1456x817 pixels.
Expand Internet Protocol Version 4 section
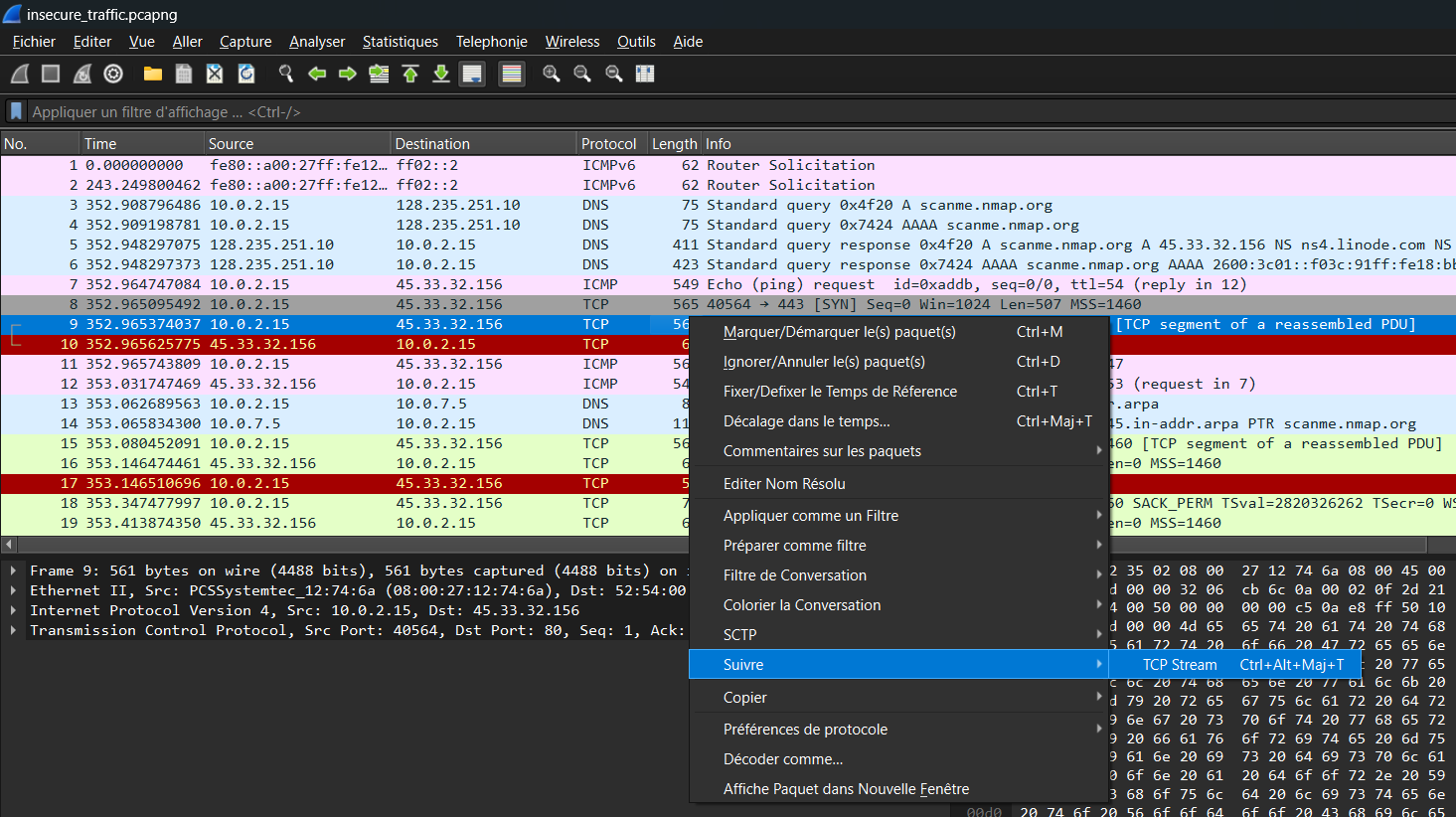(13, 610)
